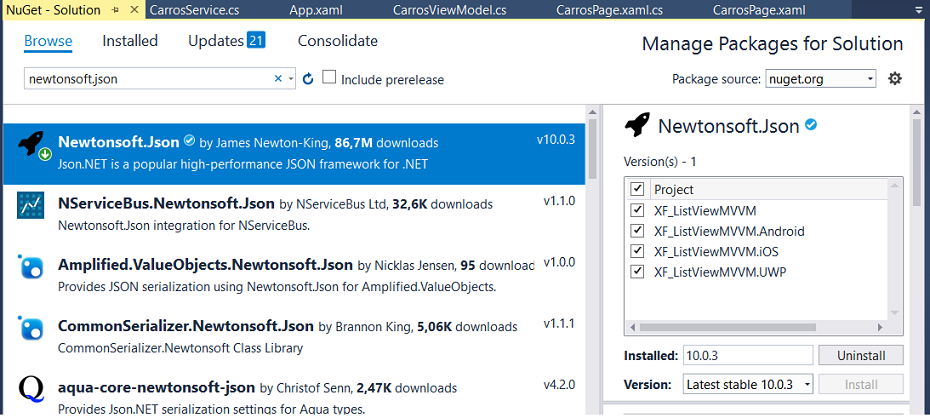Click the Amplified.ValueObjects.Newtonsoft.Json package icon
The height and width of the screenshot is (418, 930).
pos(30,267)
